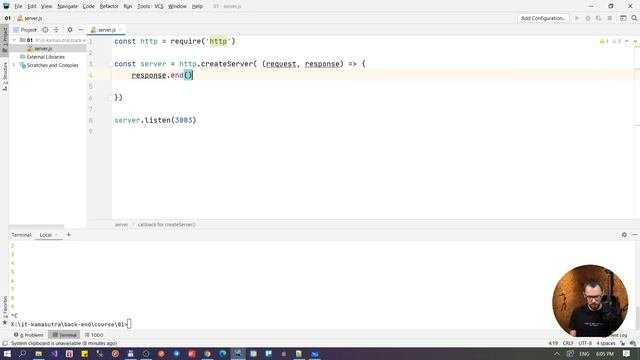Click the Debug bug icon
640x360 pixels.
coord(588,18)
